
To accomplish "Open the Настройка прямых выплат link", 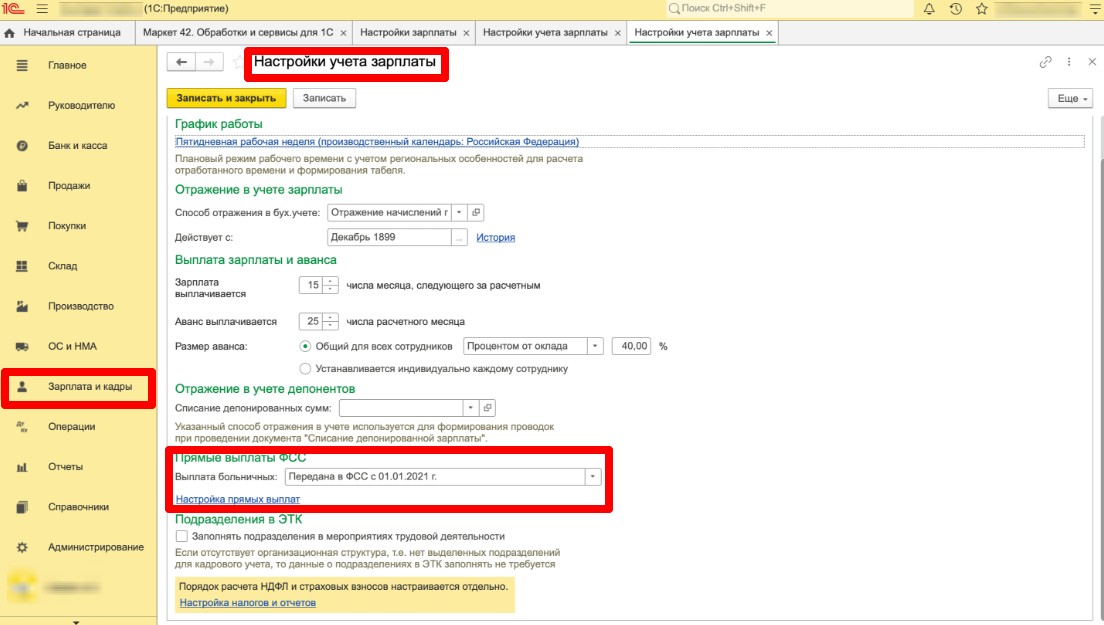I will [237, 499].
